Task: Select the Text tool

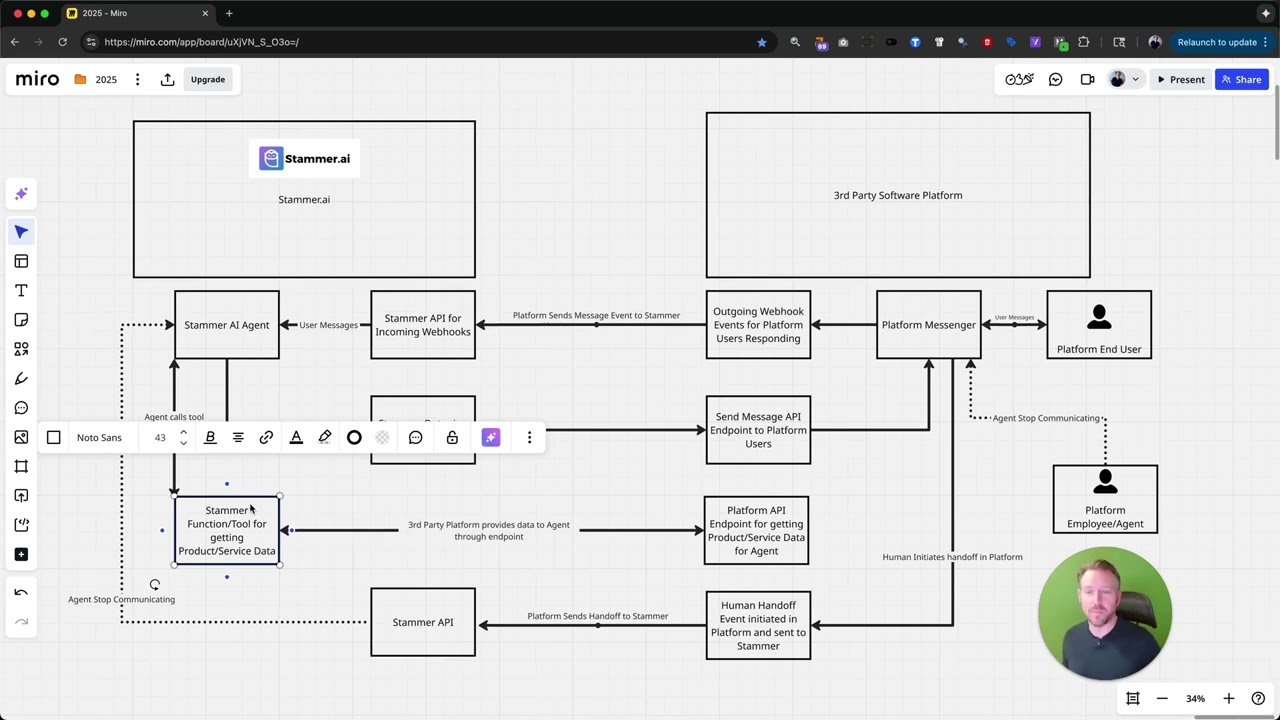Action: (21, 290)
